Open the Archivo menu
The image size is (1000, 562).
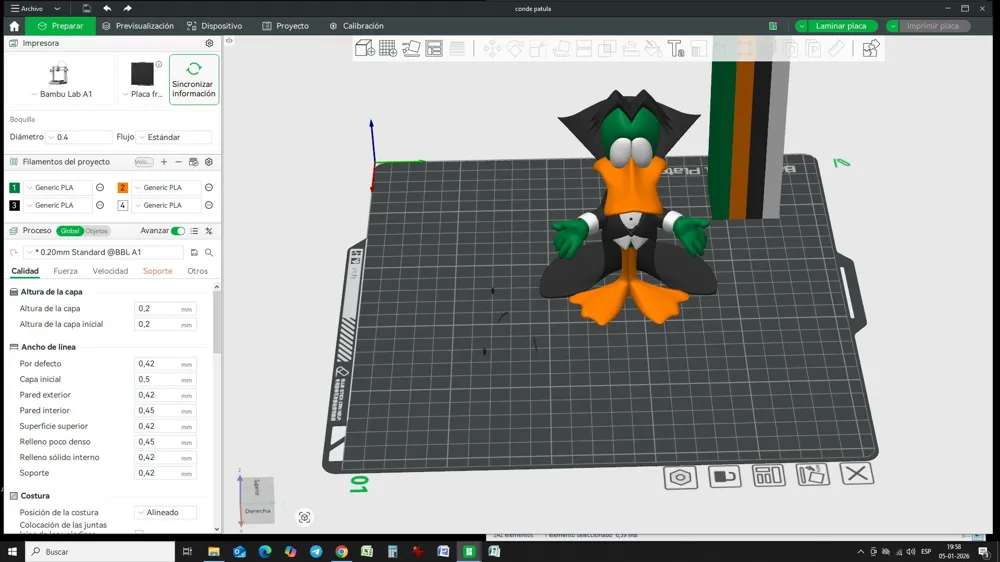pyautogui.click(x=26, y=8)
